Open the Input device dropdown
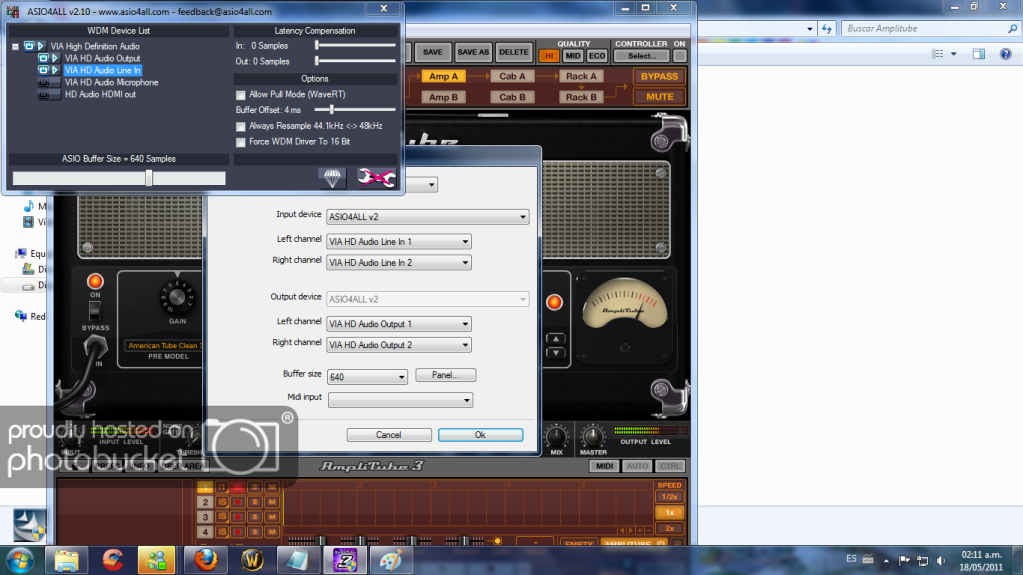 (427, 217)
